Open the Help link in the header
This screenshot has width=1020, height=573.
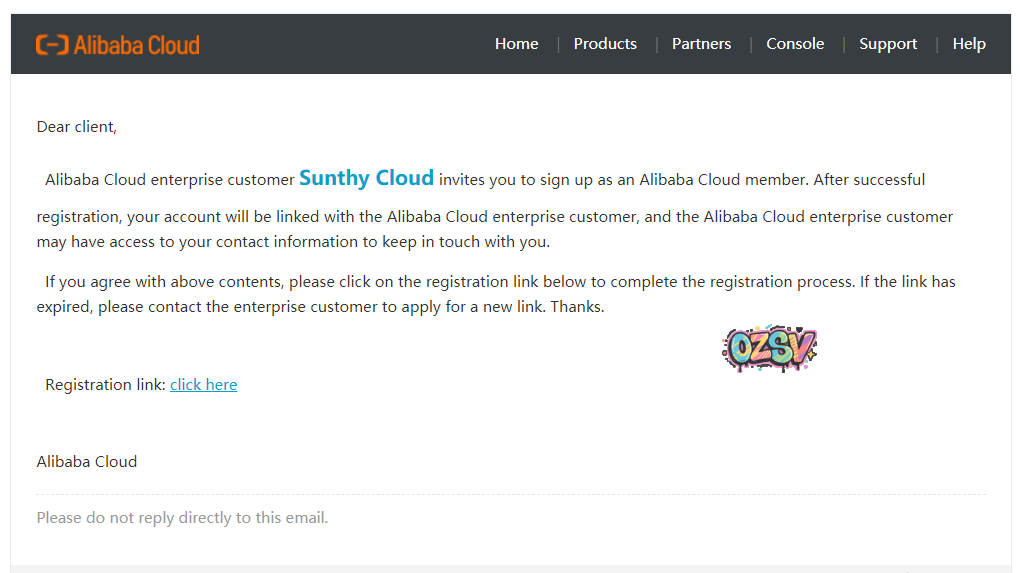(968, 44)
